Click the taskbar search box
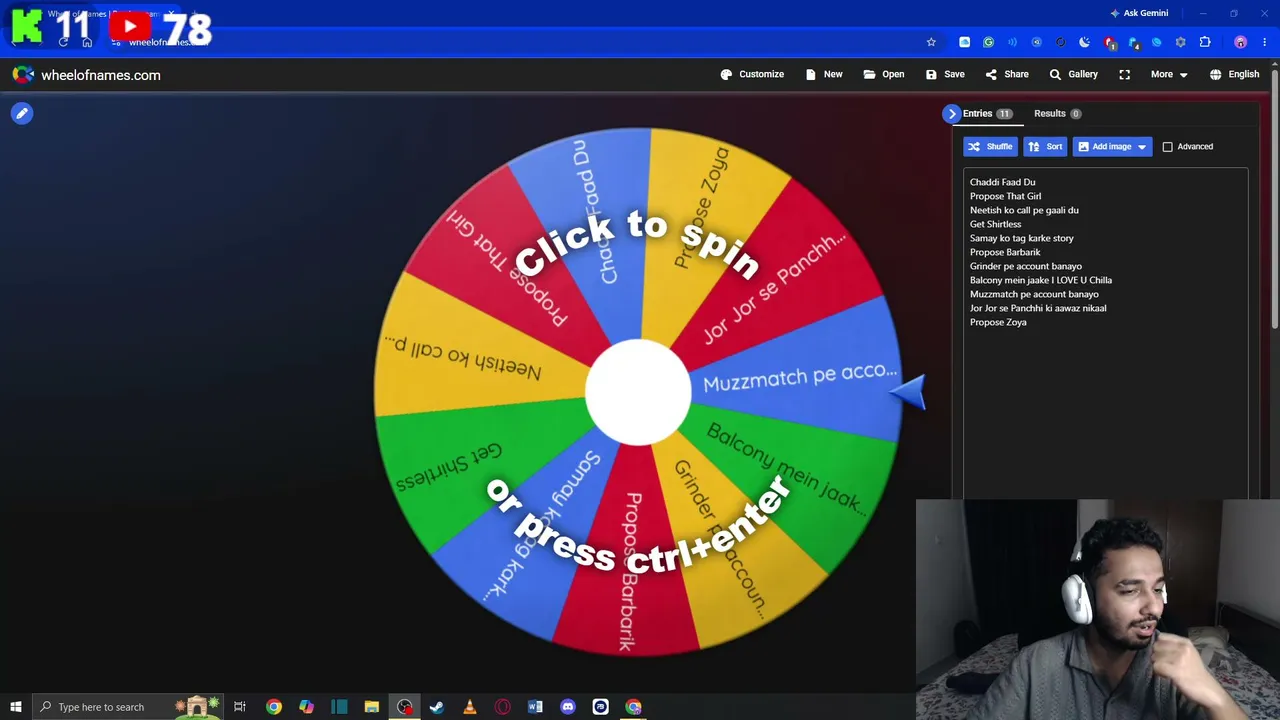 coord(128,707)
